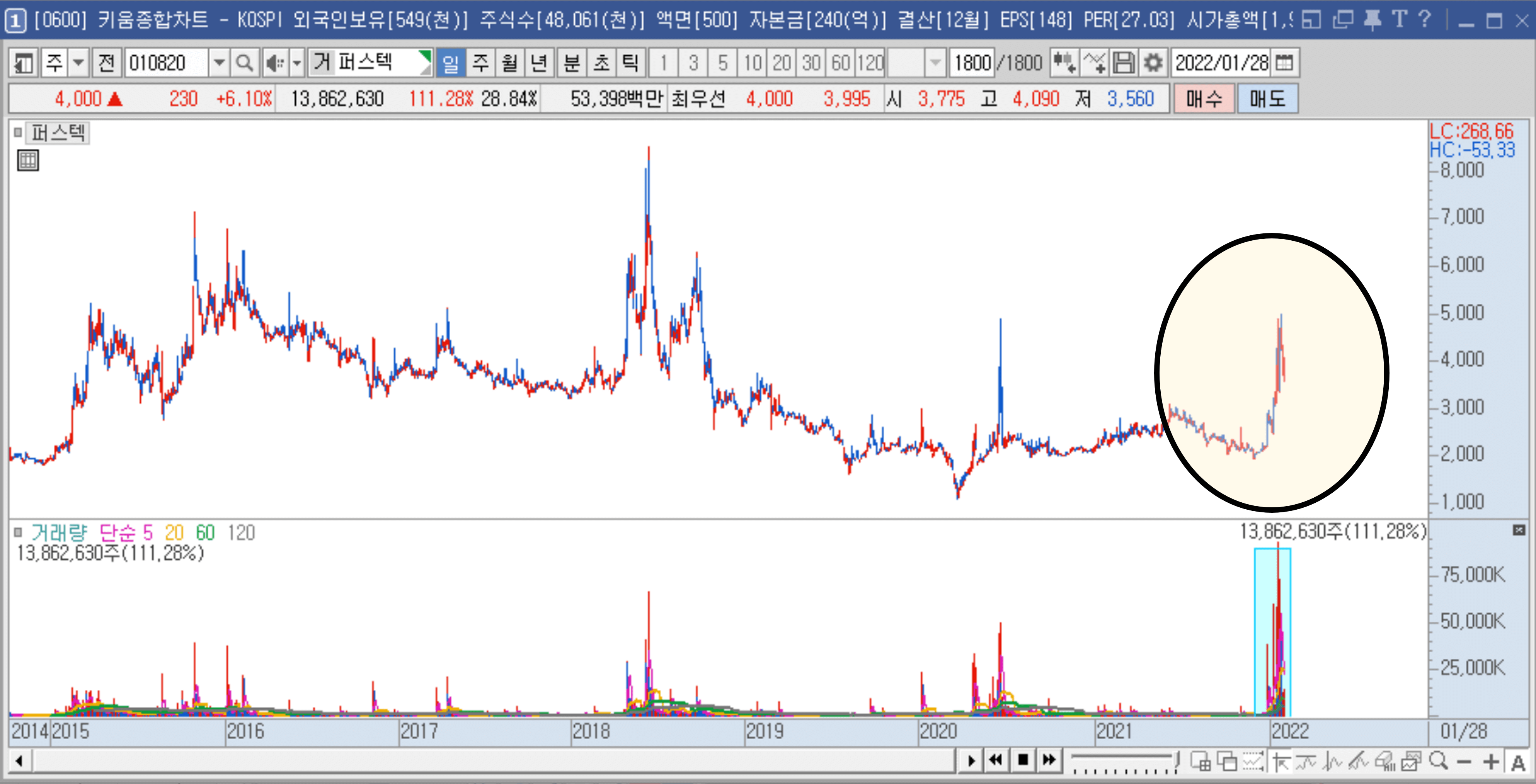The height and width of the screenshot is (784, 1536).
Task: Click the bottom toolbar magnifier zoom icon
Action: [1439, 761]
